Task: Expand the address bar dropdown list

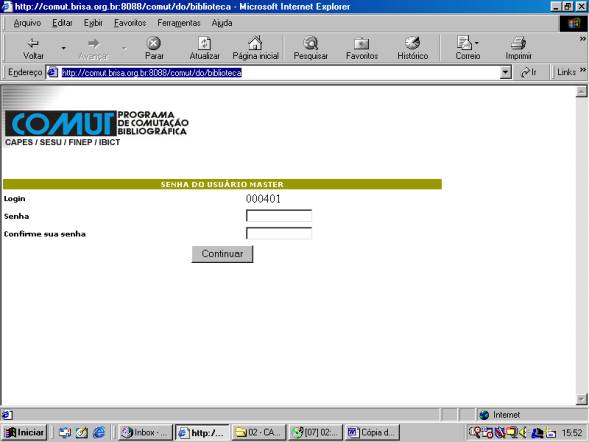Action: 506,72
